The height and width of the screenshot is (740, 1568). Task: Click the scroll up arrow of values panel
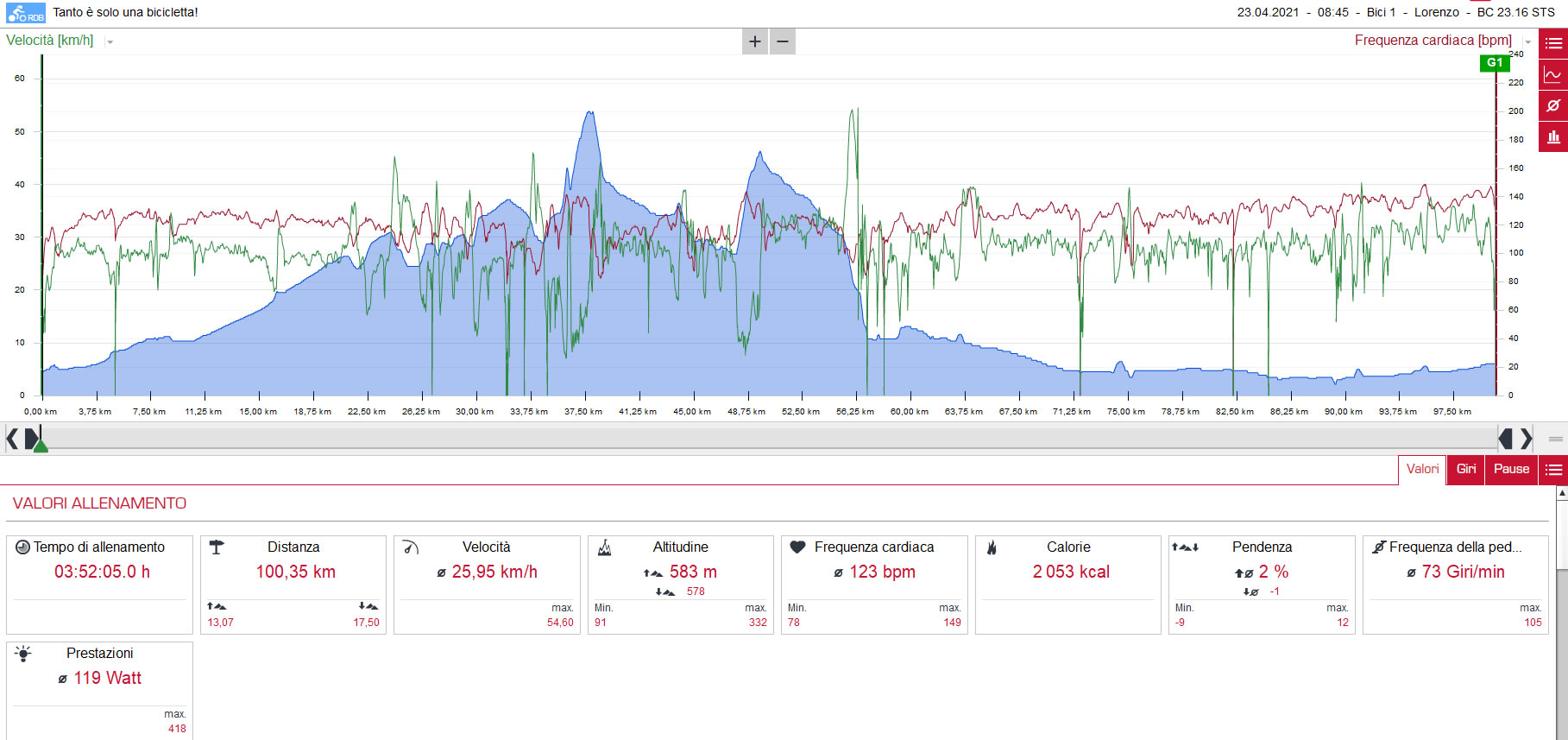click(x=1562, y=493)
